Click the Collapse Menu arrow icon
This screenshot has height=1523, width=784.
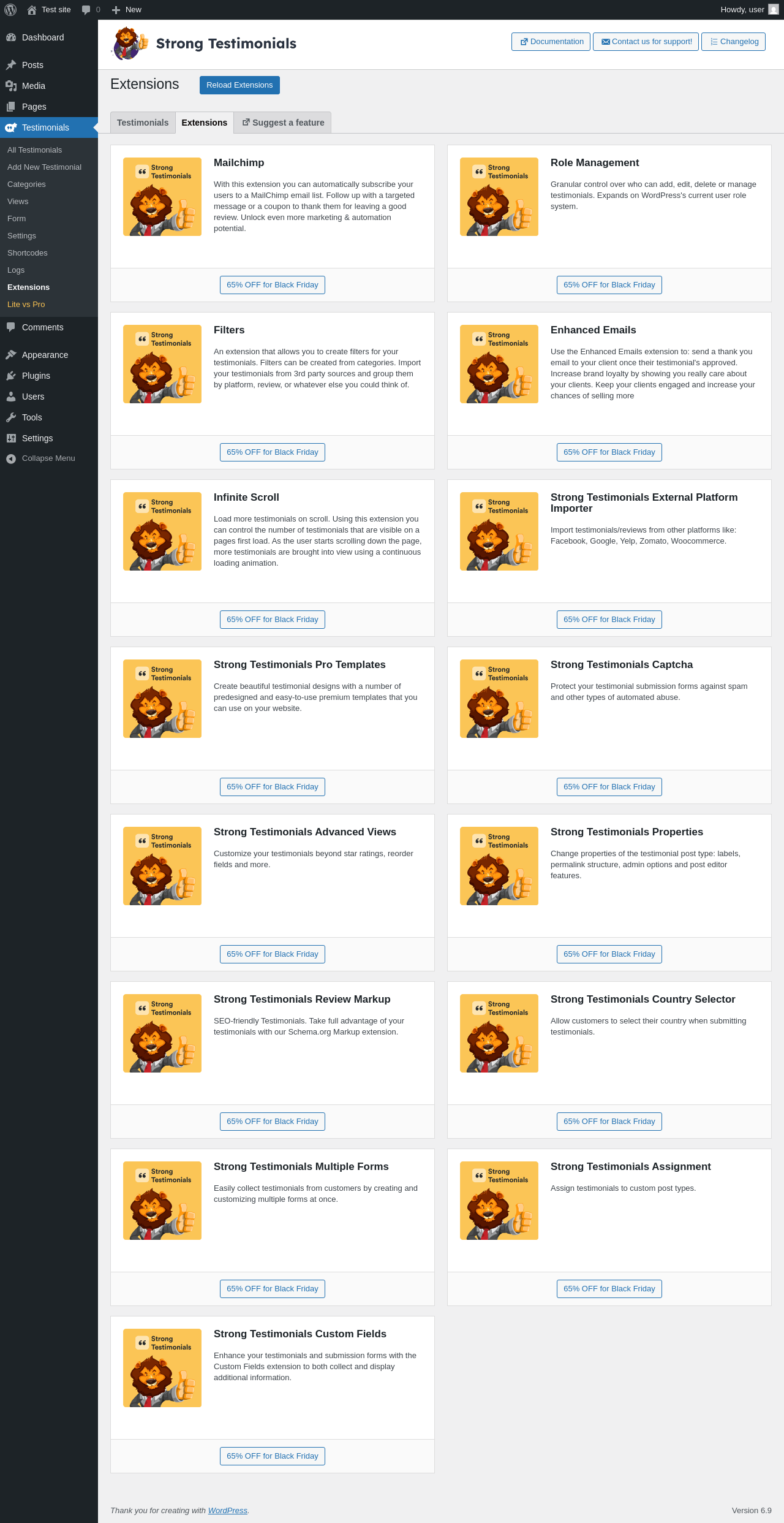pos(11,458)
